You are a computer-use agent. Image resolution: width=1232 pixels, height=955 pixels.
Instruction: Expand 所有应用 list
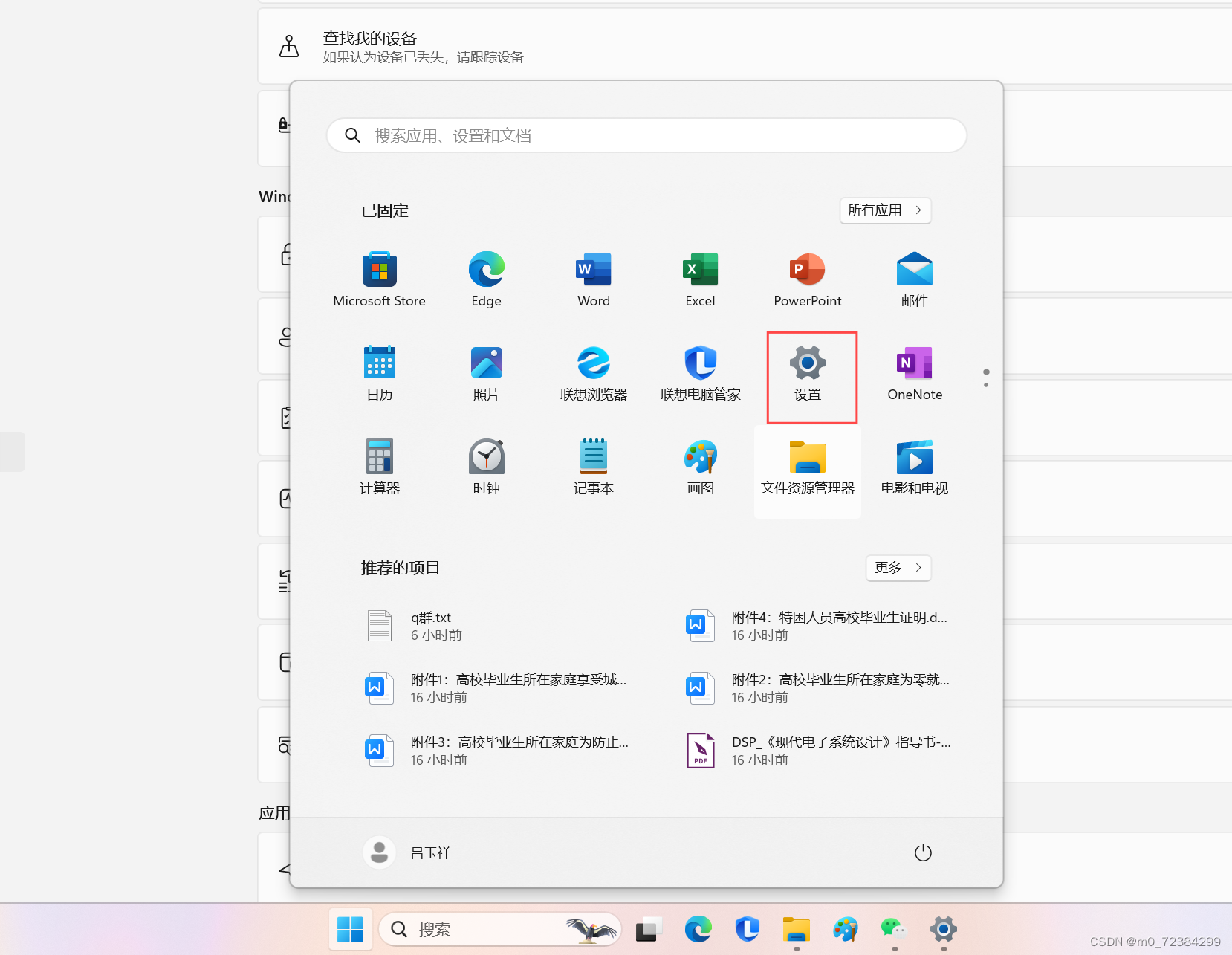885,210
